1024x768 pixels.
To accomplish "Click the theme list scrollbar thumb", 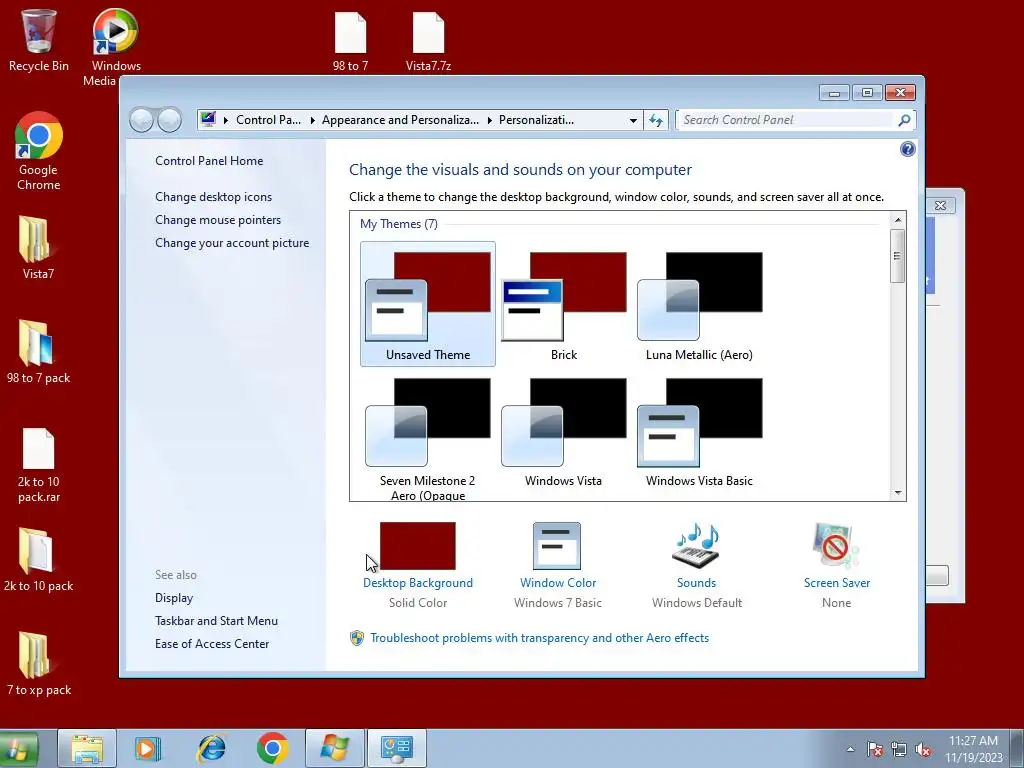I will pos(898,255).
